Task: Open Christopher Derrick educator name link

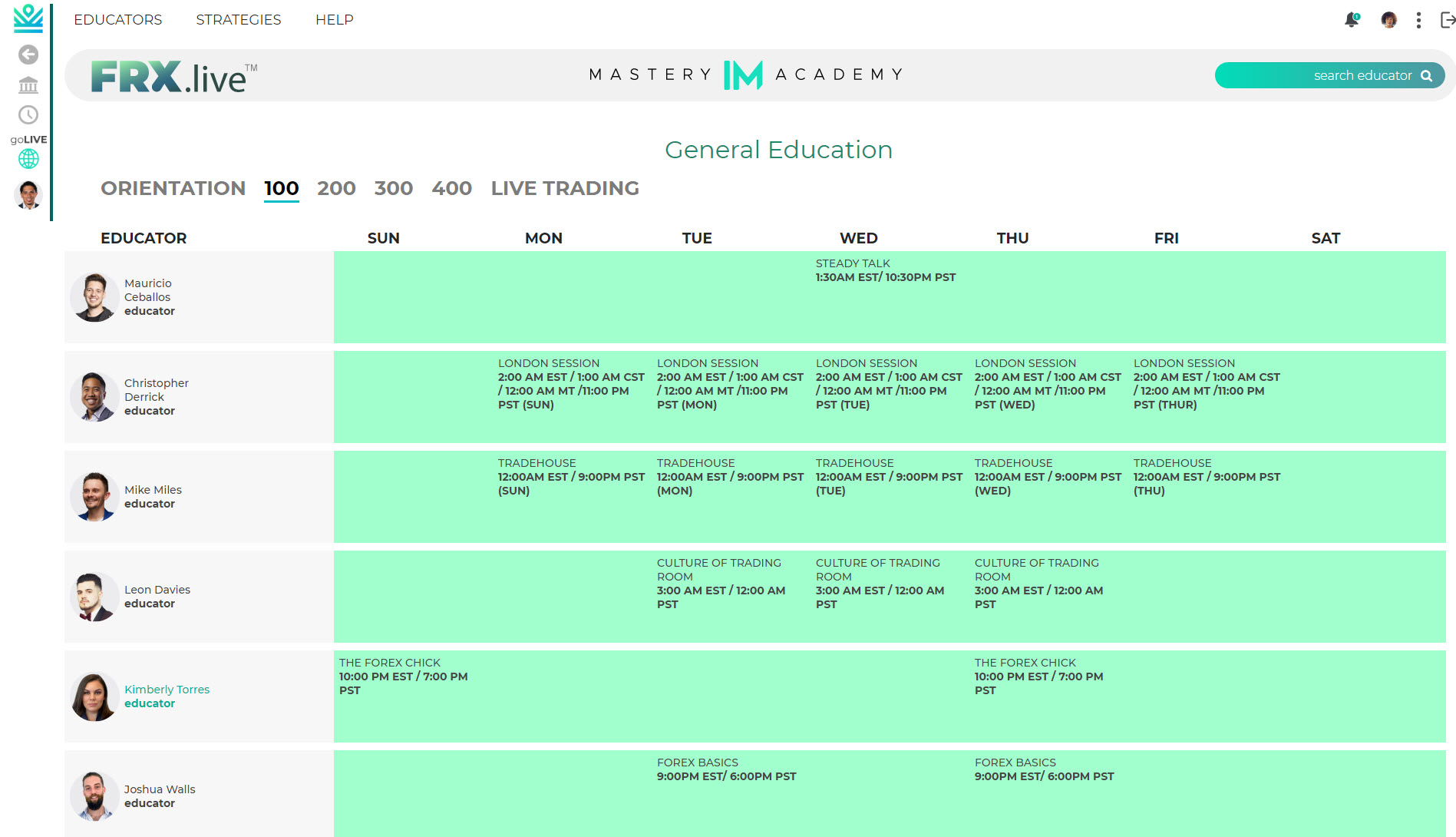Action: click(x=157, y=390)
